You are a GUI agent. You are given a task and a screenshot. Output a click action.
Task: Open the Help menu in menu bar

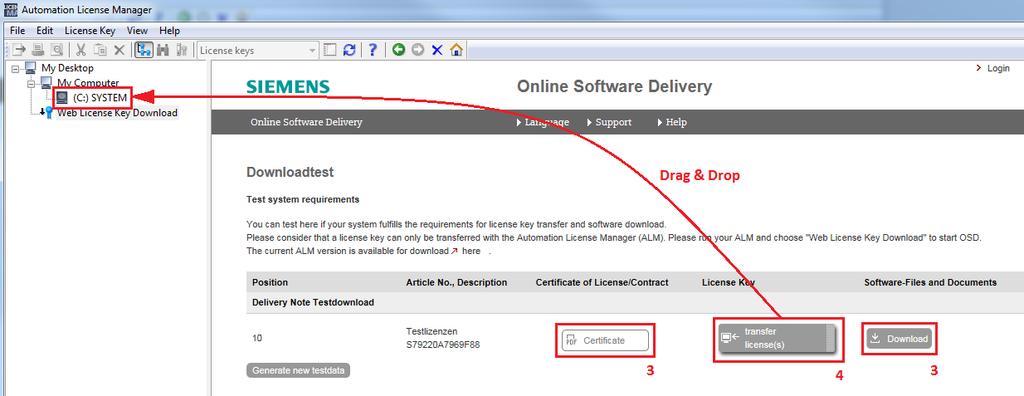tap(169, 31)
